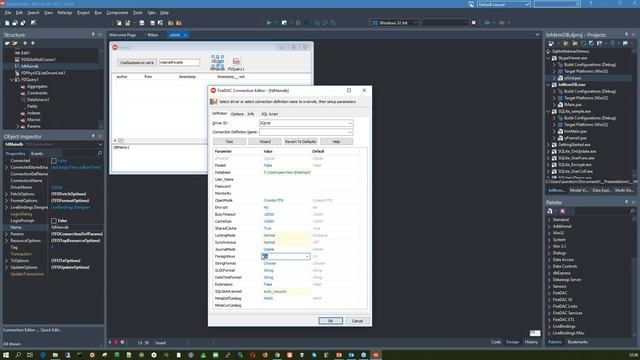This screenshot has height=360, width=640.
Task: Click the Database parameter value cell
Action: tap(287, 172)
